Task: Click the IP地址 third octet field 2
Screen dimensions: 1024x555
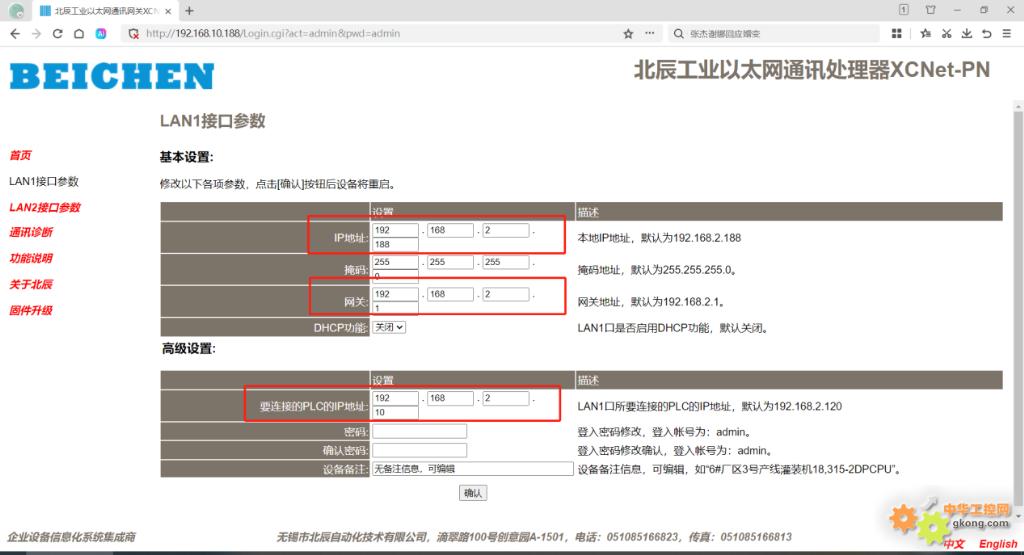Action: click(506, 230)
